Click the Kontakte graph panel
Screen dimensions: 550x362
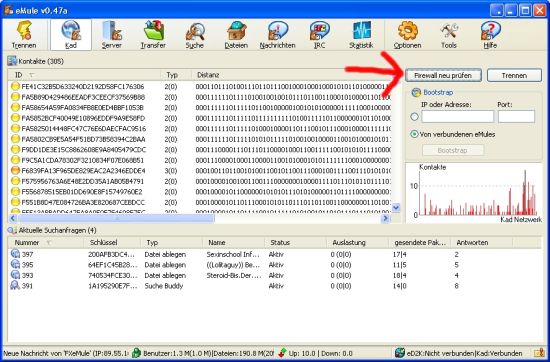(474, 192)
